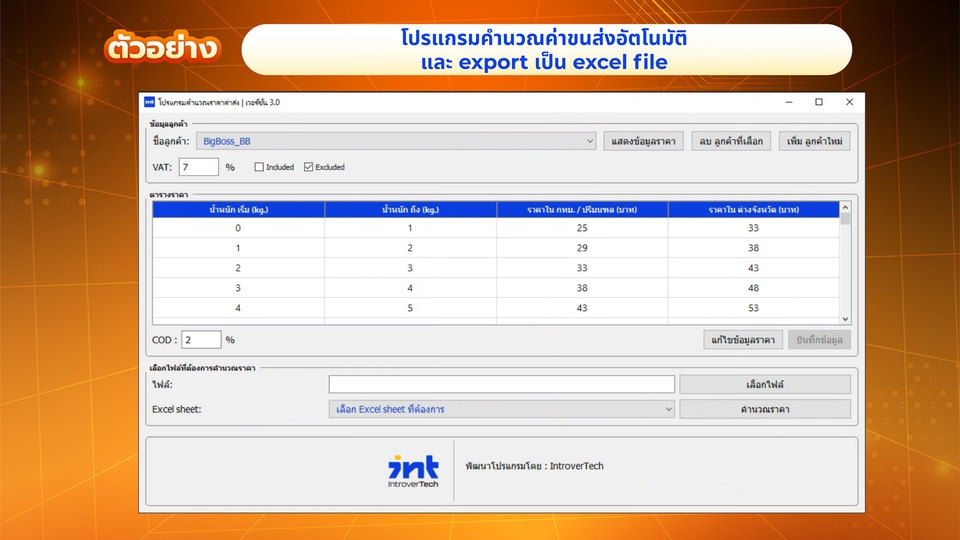
Task: Click the ลบ ลูกค้าที่เลือก button
Action: pos(731,141)
